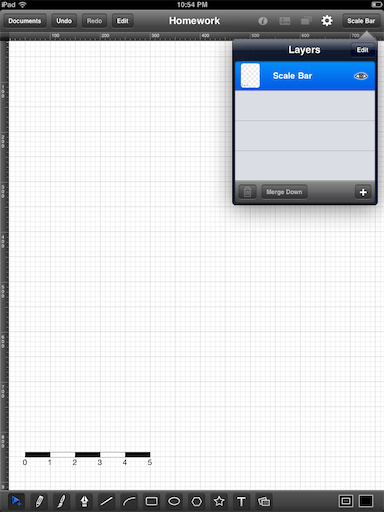The height and width of the screenshot is (512, 384).
Task: Choose the Arc curve tool
Action: click(129, 501)
